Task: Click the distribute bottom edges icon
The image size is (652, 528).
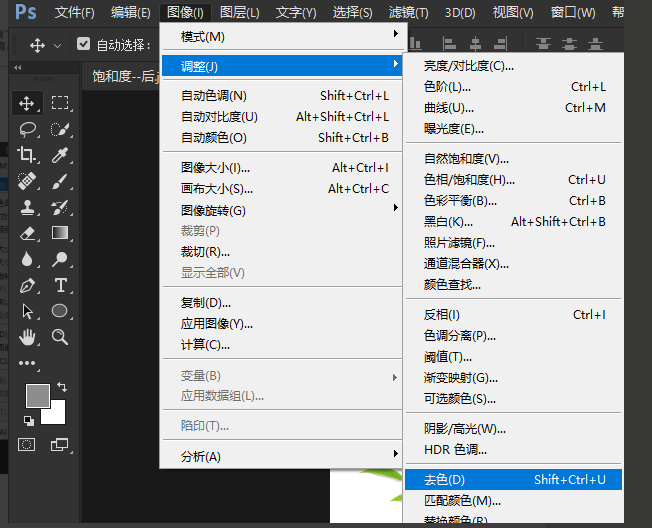Action: (595, 43)
